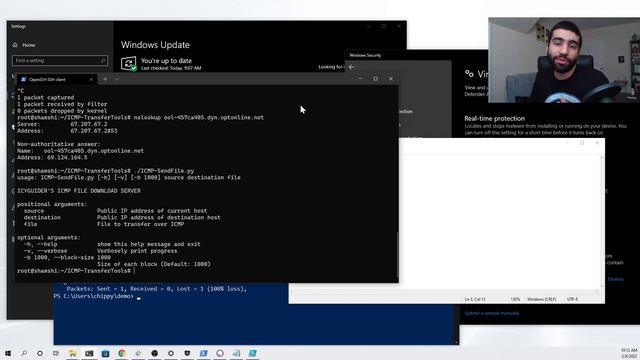Open File Explorer from the taskbar

(73, 353)
